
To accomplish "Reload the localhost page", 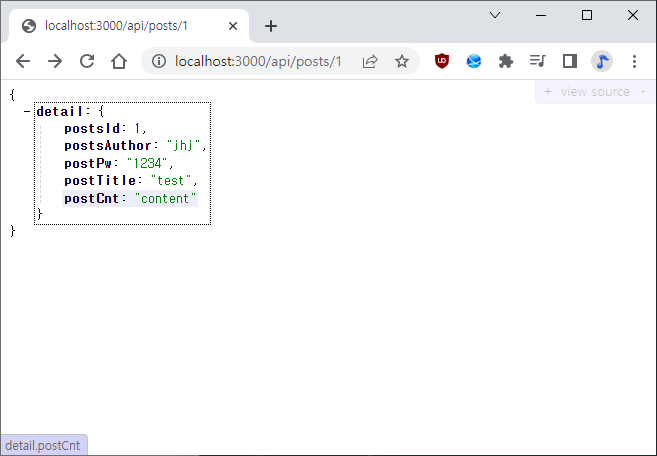I will 87,61.
